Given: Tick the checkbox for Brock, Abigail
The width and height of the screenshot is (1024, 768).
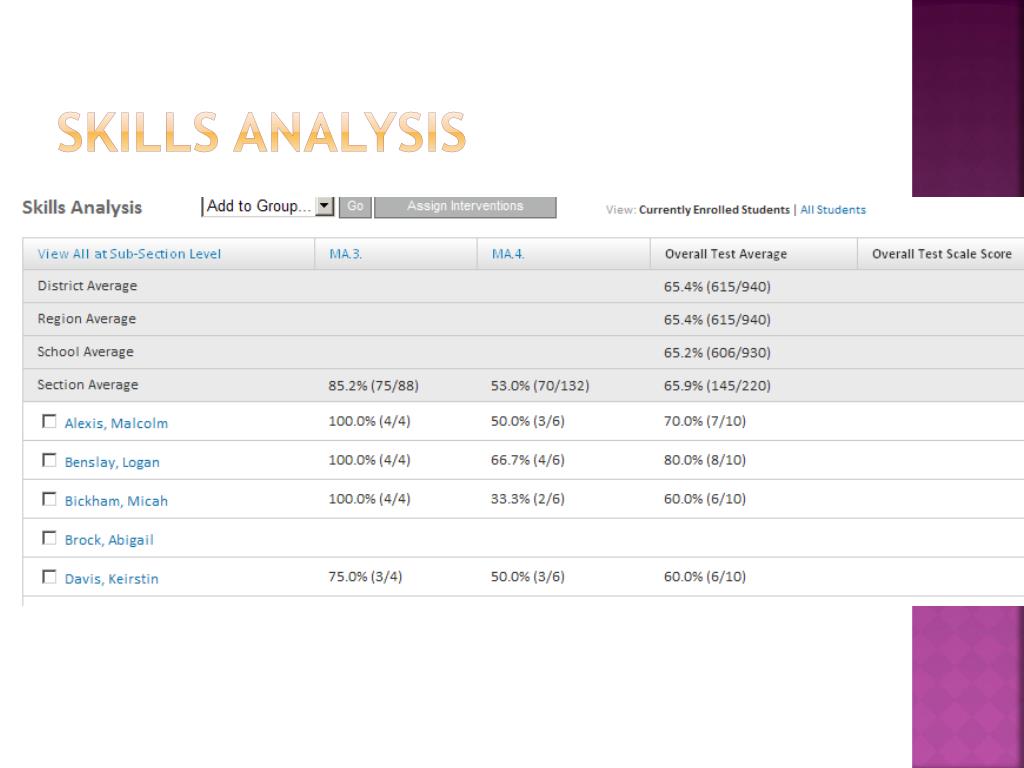Looking at the screenshot, I should 49,537.
